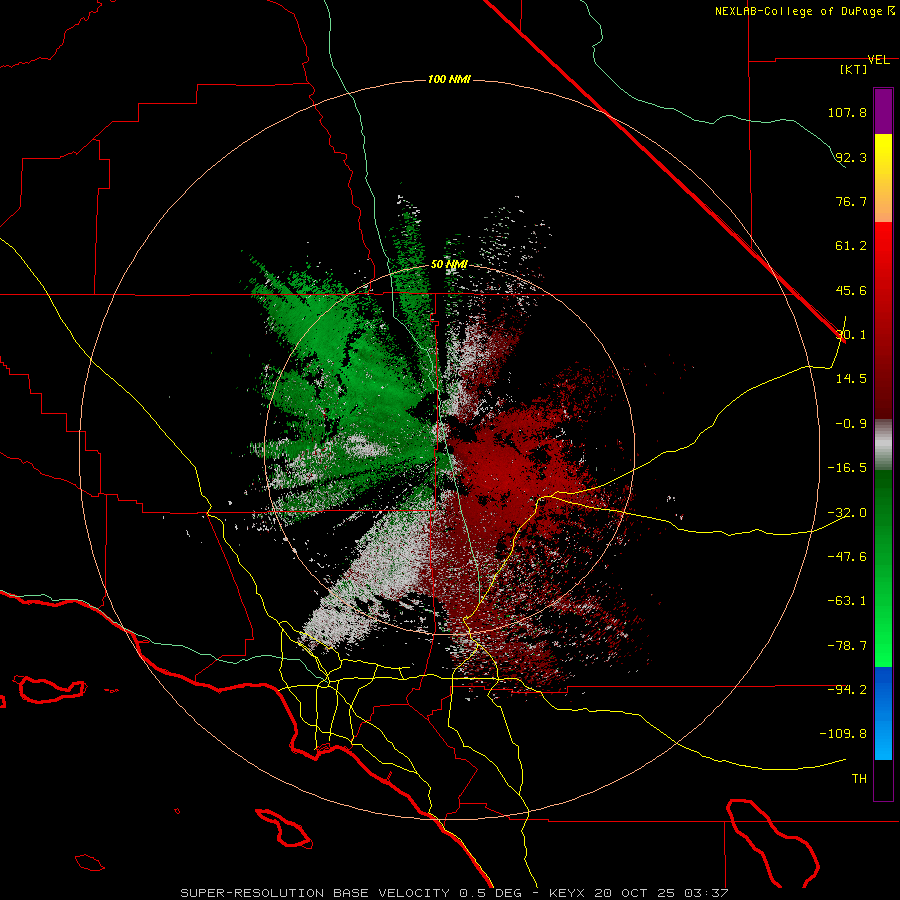Pick the blue segment of the color bar
Image resolution: width=900 pixels, height=900 pixels.
tap(883, 713)
